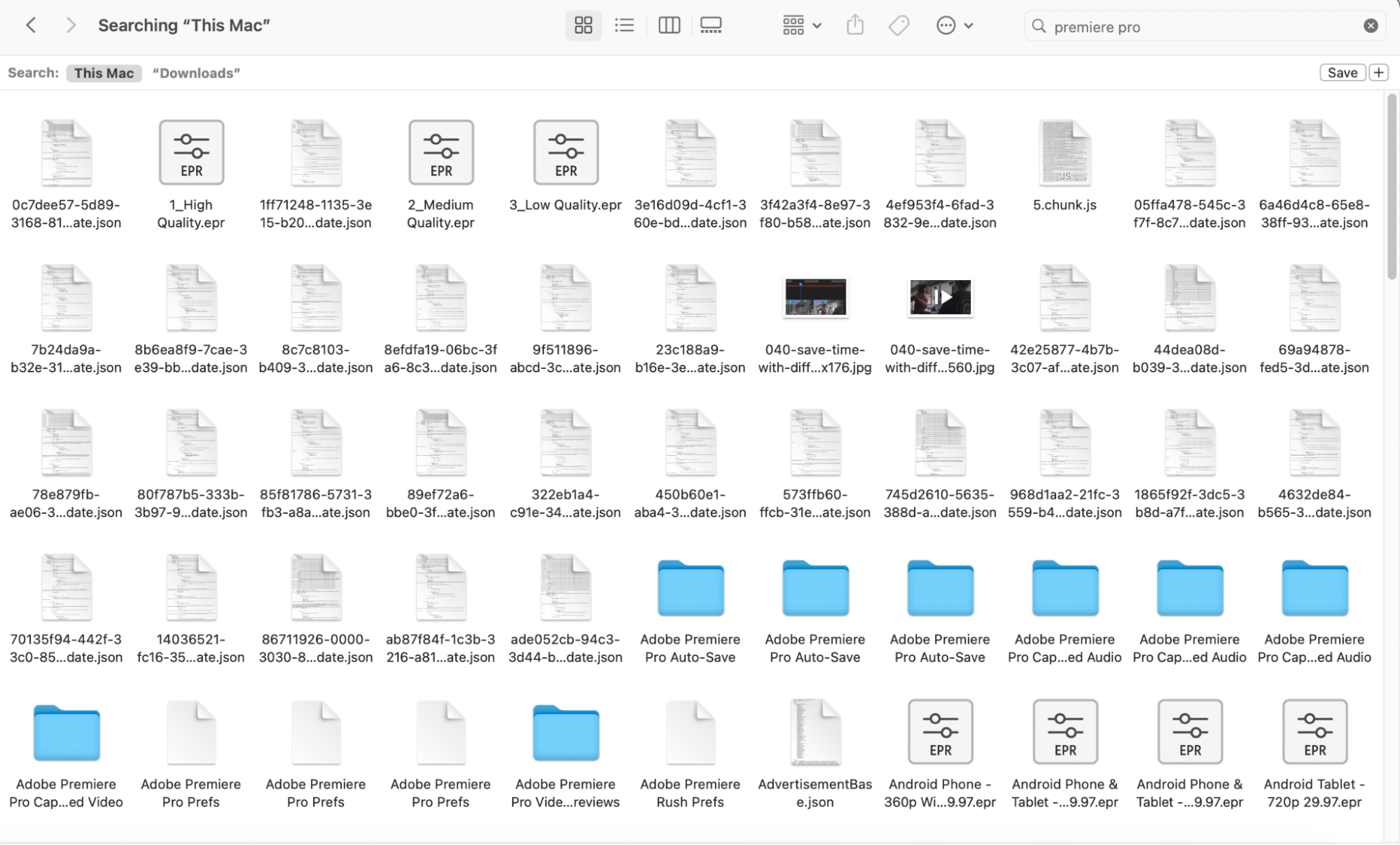1400x845 pixels.
Task: Click the 85f81786-5731 file name
Action: coord(315,503)
